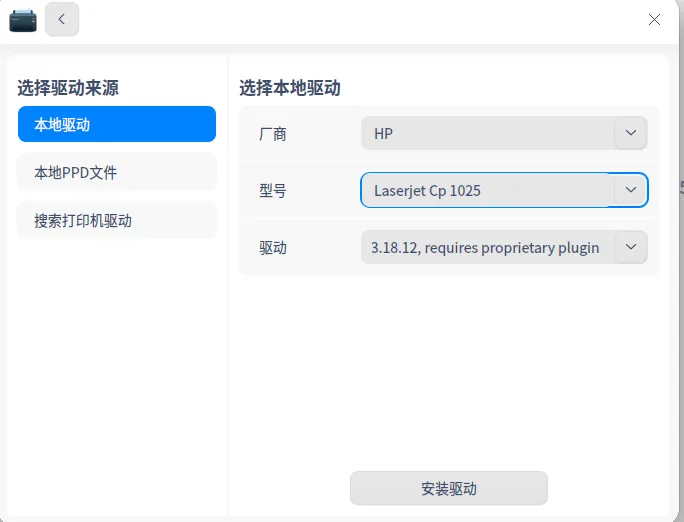Go back using the left arrow button
684x522 pixels.
[62, 19]
